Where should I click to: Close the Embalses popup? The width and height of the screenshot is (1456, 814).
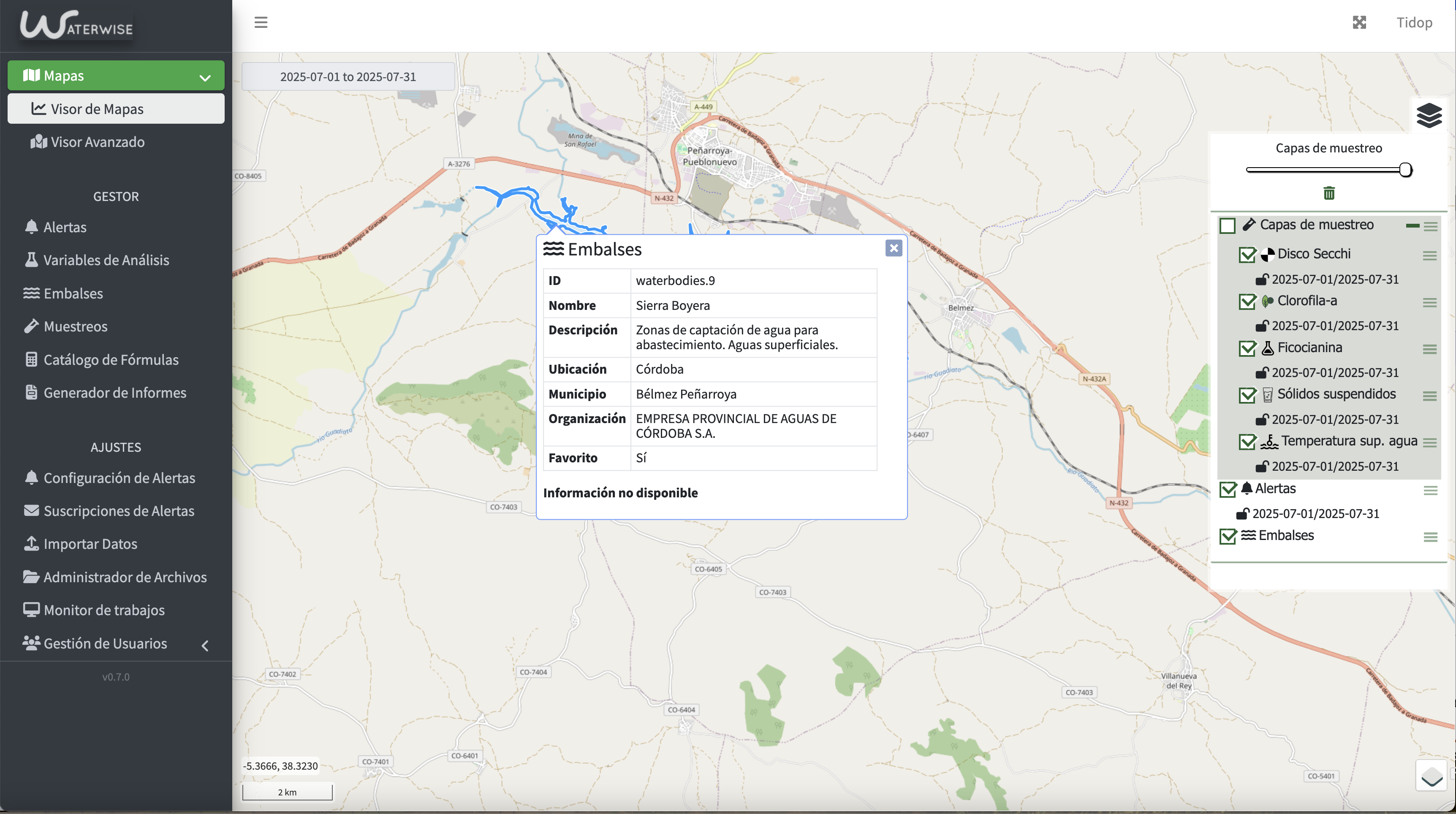pyautogui.click(x=894, y=248)
